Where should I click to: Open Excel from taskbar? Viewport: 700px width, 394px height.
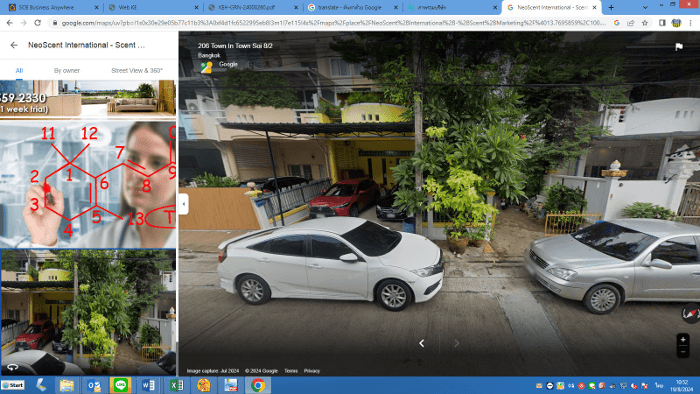click(176, 385)
